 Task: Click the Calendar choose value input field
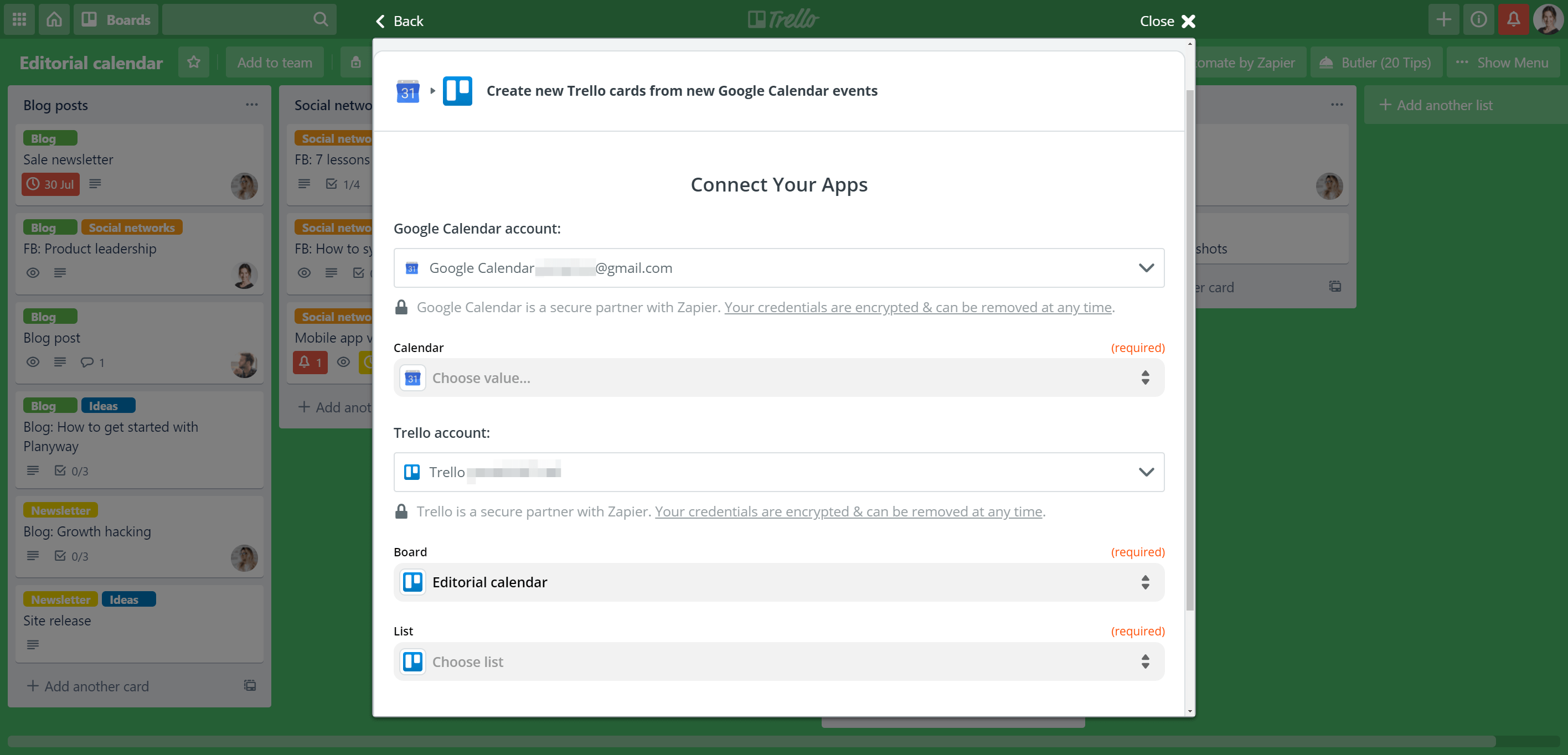[779, 378]
